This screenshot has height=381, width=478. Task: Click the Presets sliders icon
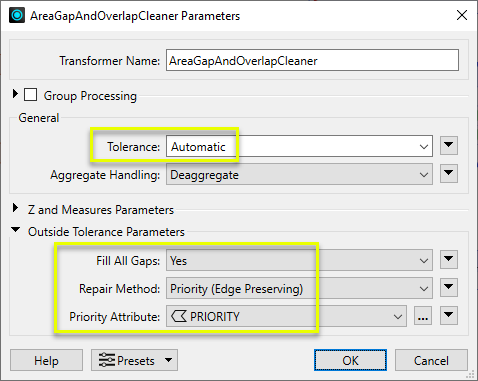pyautogui.click(x=107, y=360)
